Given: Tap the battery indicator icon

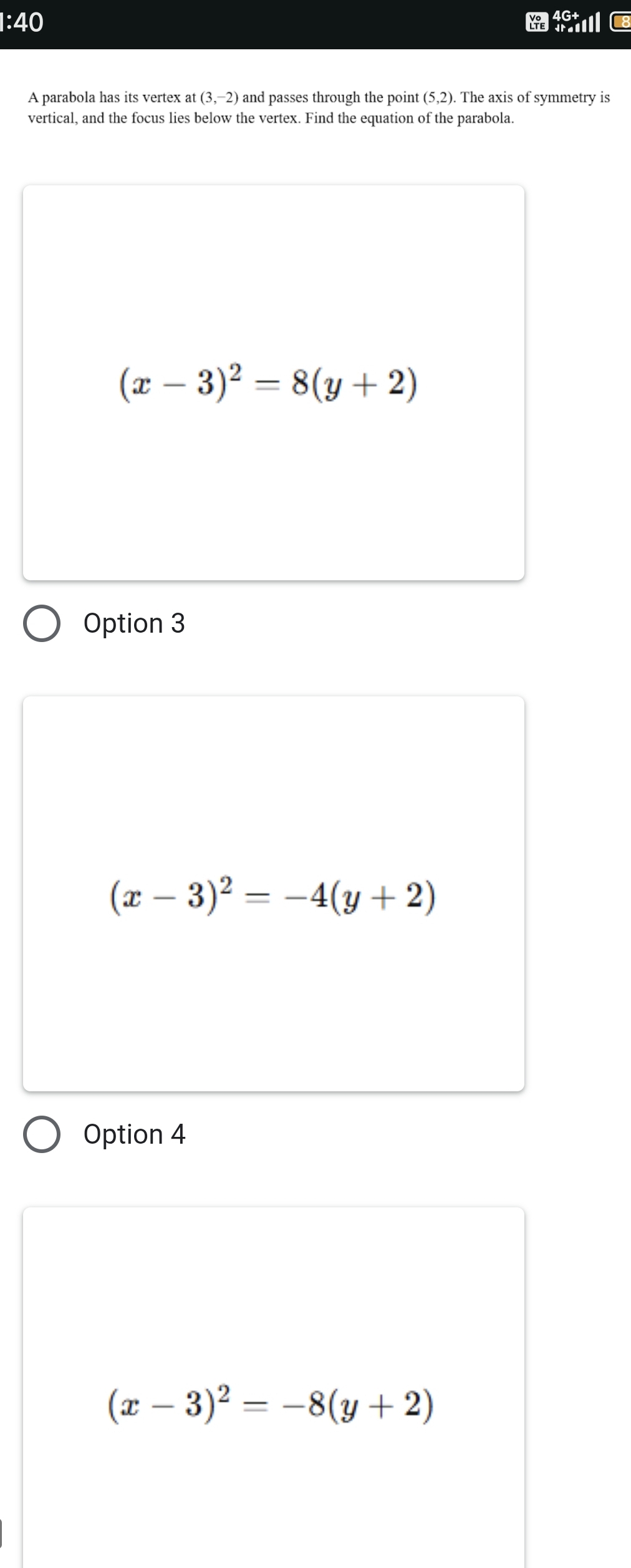Looking at the screenshot, I should [x=621, y=23].
